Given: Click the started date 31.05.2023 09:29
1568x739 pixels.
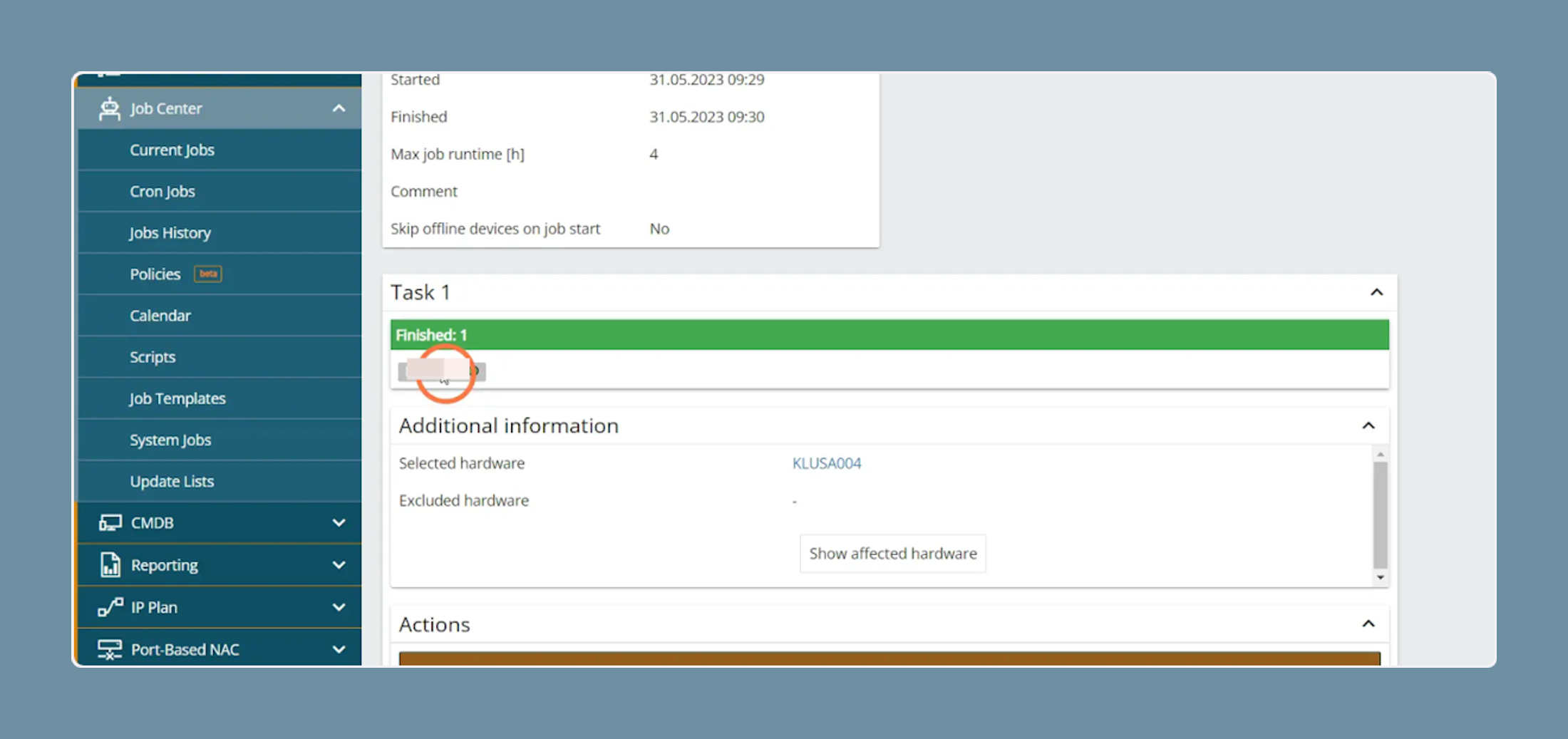Looking at the screenshot, I should [706, 80].
